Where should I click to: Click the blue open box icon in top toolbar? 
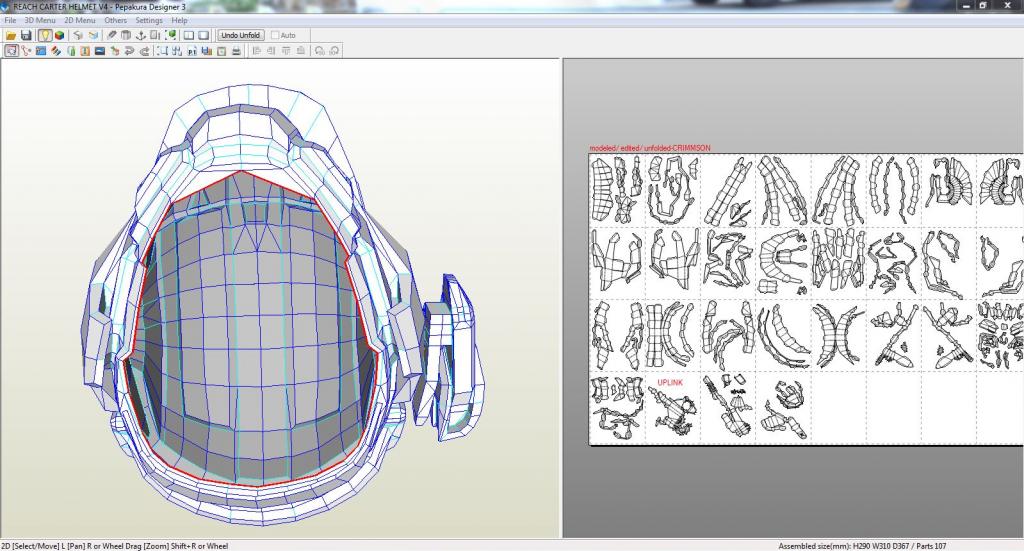coord(93,35)
